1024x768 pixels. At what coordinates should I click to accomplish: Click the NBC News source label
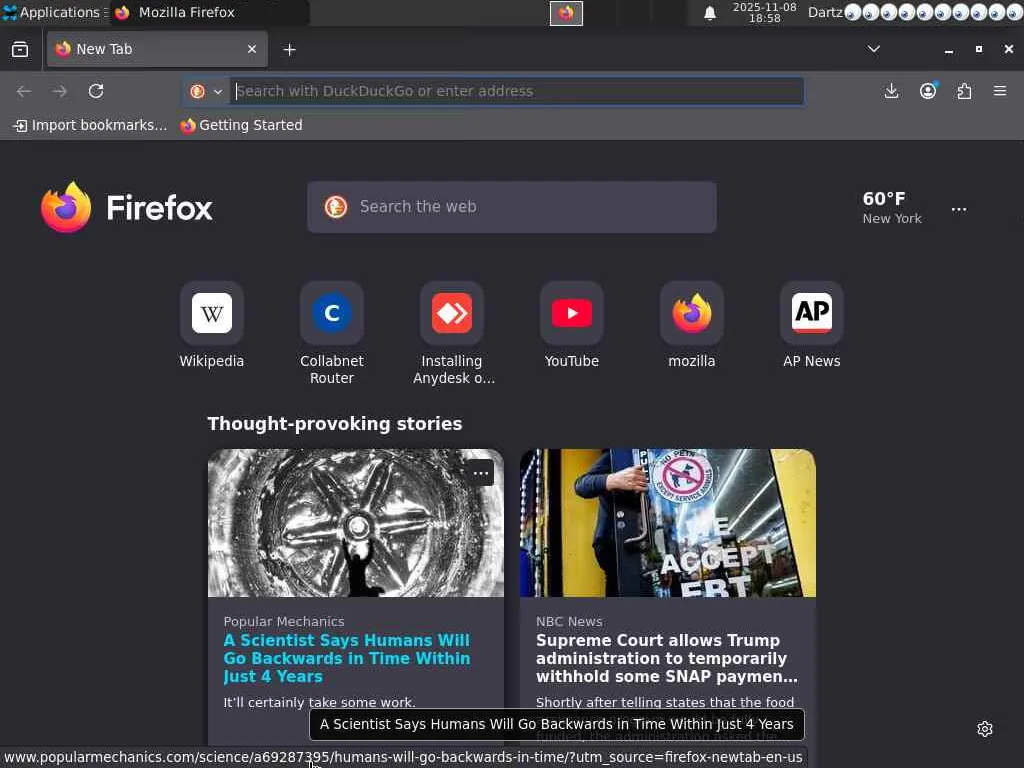click(x=569, y=622)
